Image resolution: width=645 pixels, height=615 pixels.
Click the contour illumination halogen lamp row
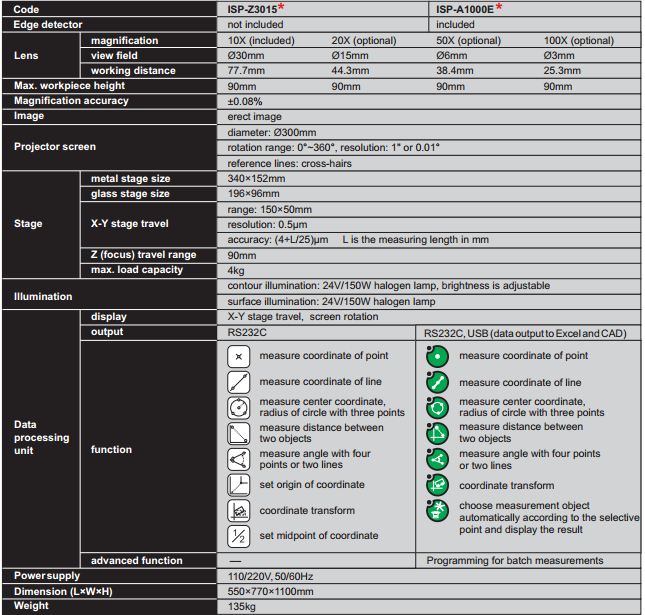point(429,286)
